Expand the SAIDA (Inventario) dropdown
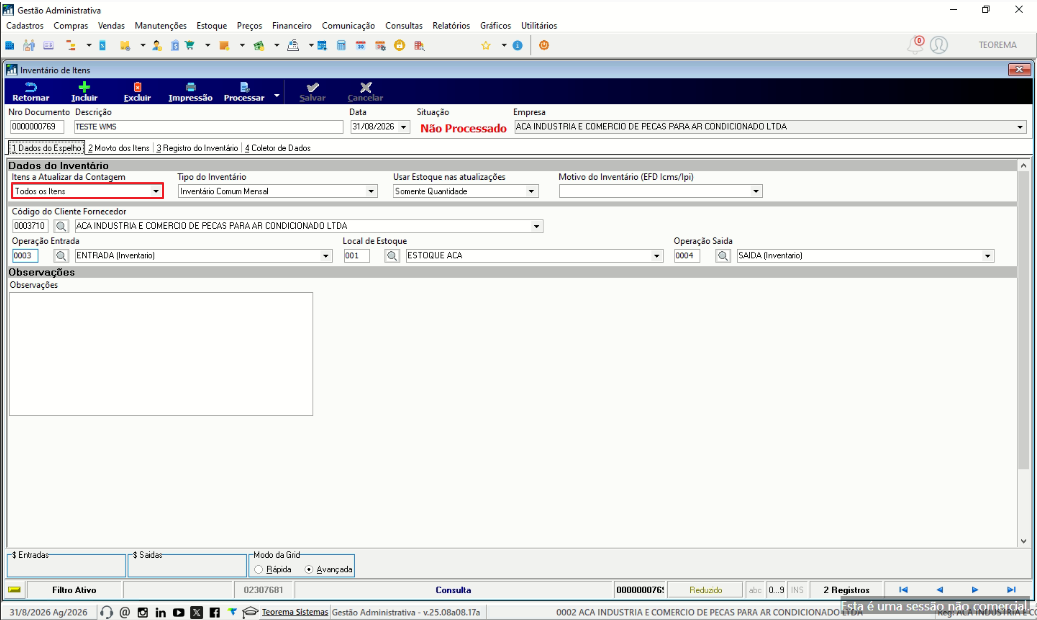The height and width of the screenshot is (620, 1037). [987, 256]
